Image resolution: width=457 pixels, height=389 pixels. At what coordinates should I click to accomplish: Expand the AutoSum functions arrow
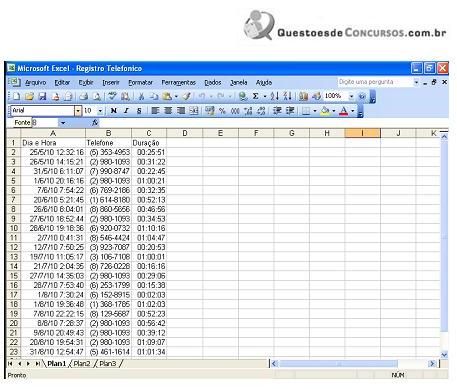point(265,96)
